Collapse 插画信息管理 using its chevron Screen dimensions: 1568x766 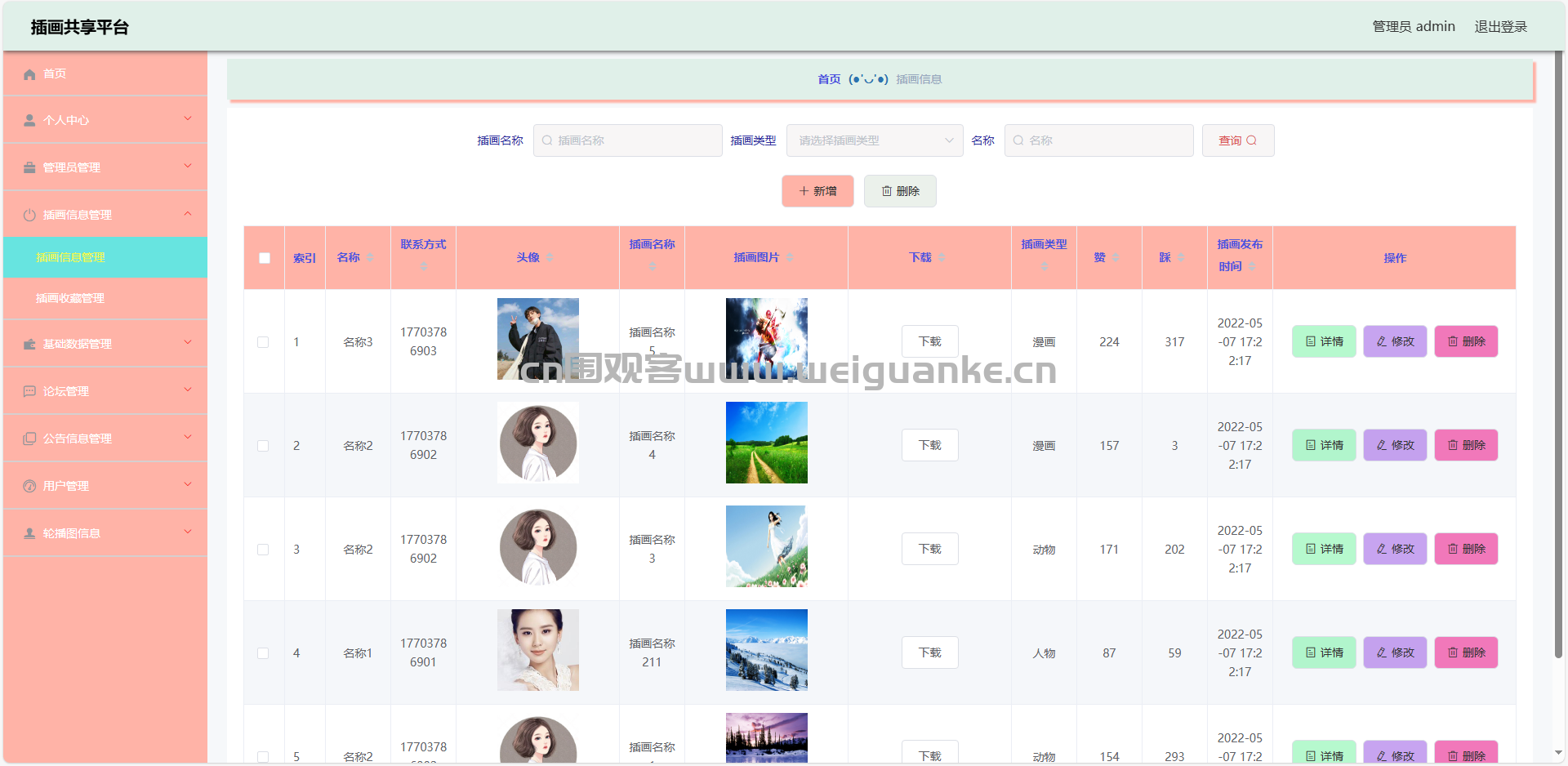[x=188, y=214]
